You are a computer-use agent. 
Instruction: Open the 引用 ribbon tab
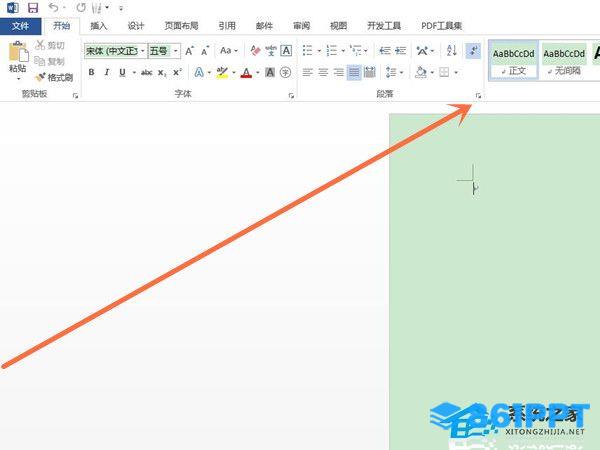[x=227, y=26]
